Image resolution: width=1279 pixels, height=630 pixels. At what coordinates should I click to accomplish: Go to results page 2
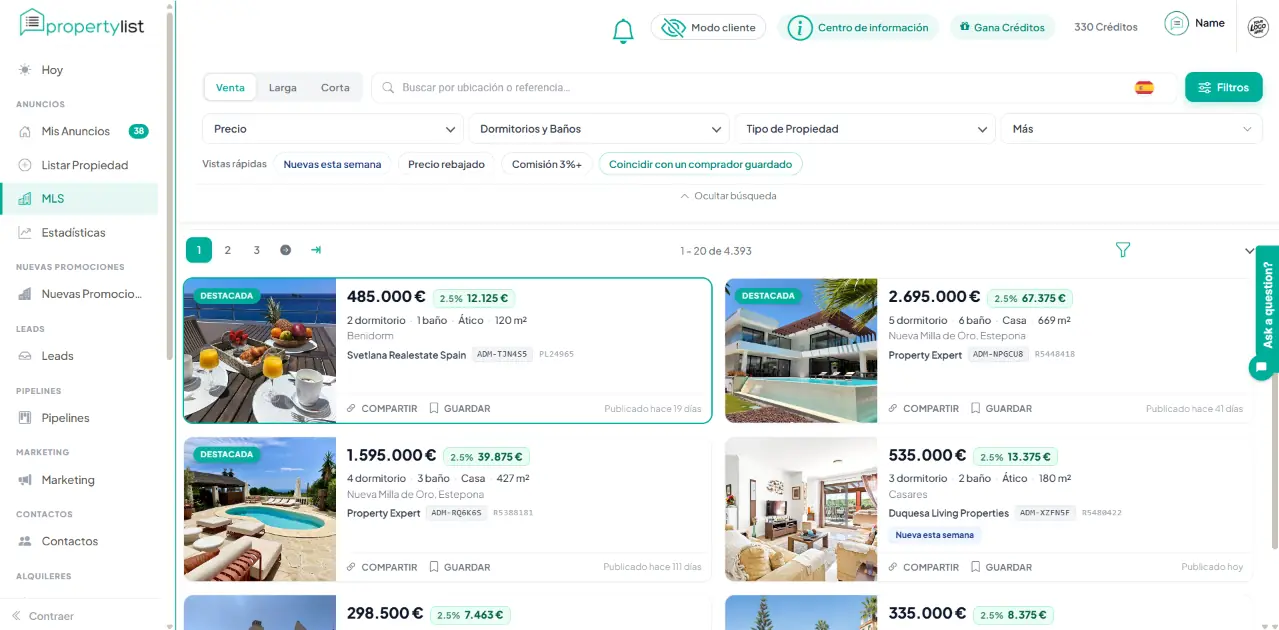click(227, 250)
